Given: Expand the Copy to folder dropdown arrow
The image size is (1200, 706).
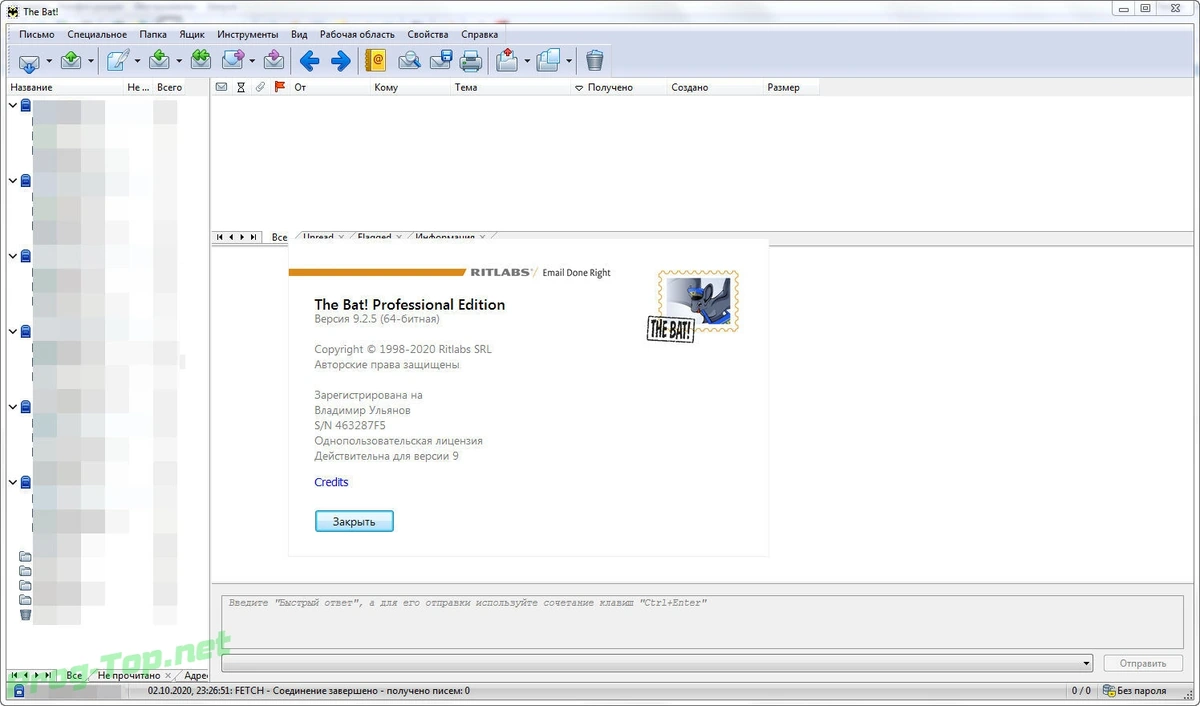Looking at the screenshot, I should coord(569,61).
